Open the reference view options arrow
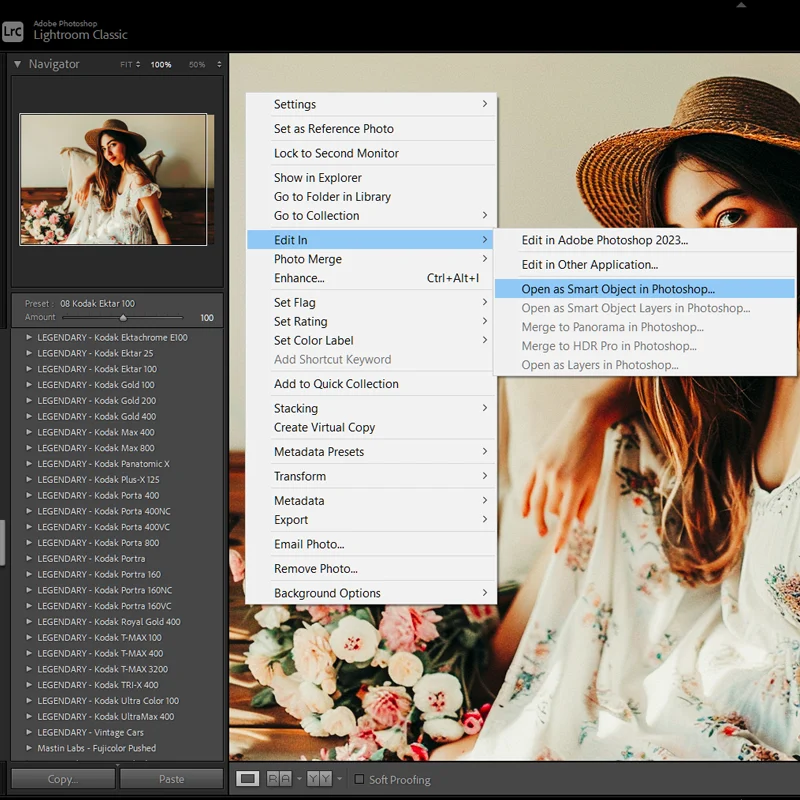Screen dimensions: 800x800 (x=299, y=779)
